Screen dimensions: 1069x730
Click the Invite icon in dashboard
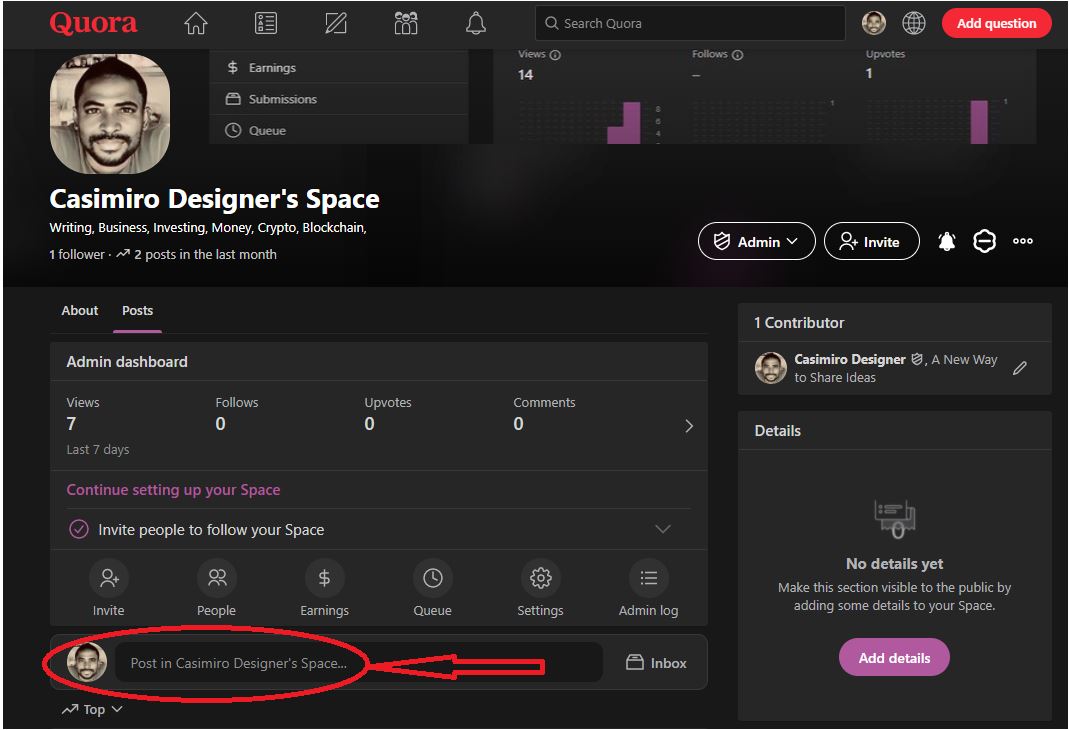coord(108,578)
